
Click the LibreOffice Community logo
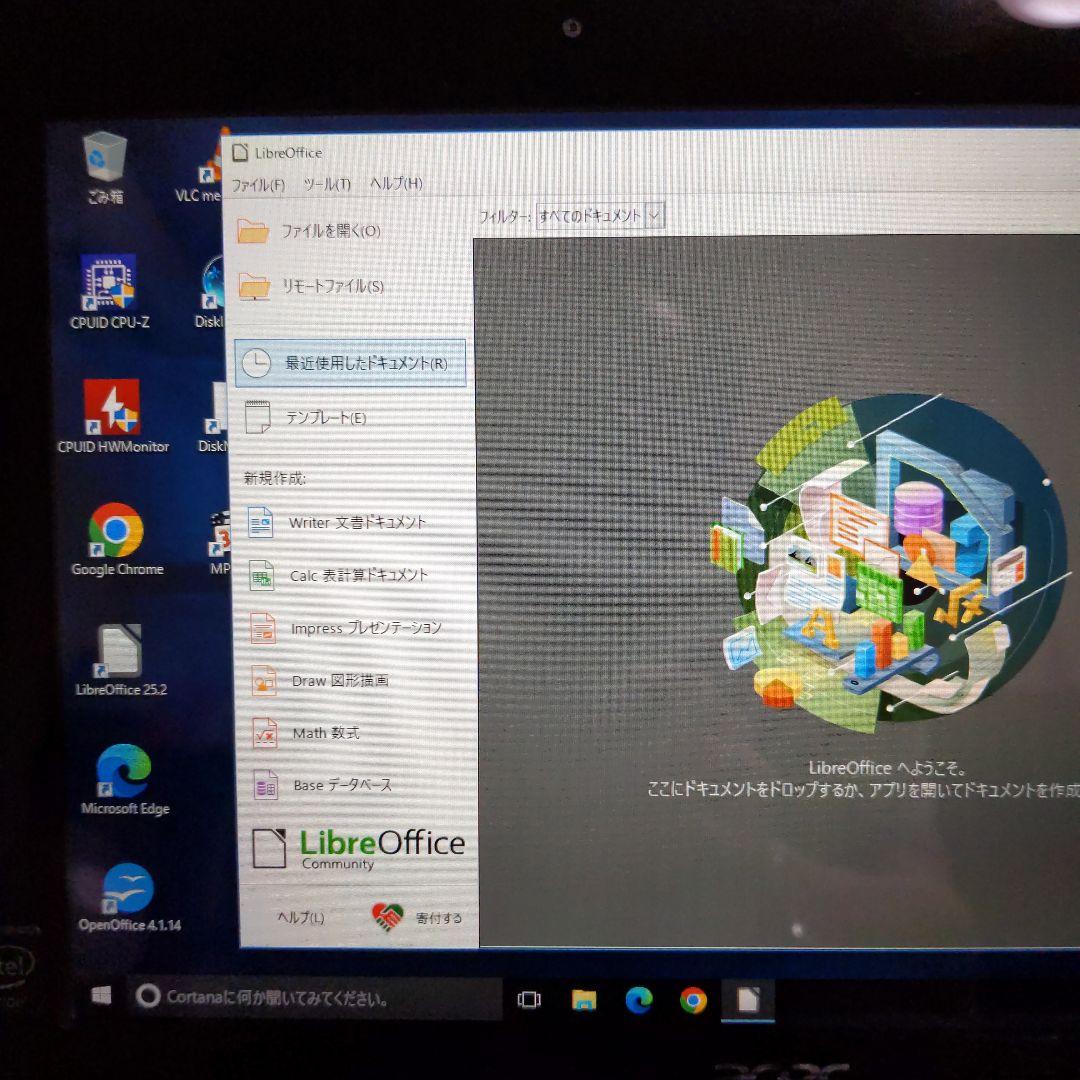359,848
